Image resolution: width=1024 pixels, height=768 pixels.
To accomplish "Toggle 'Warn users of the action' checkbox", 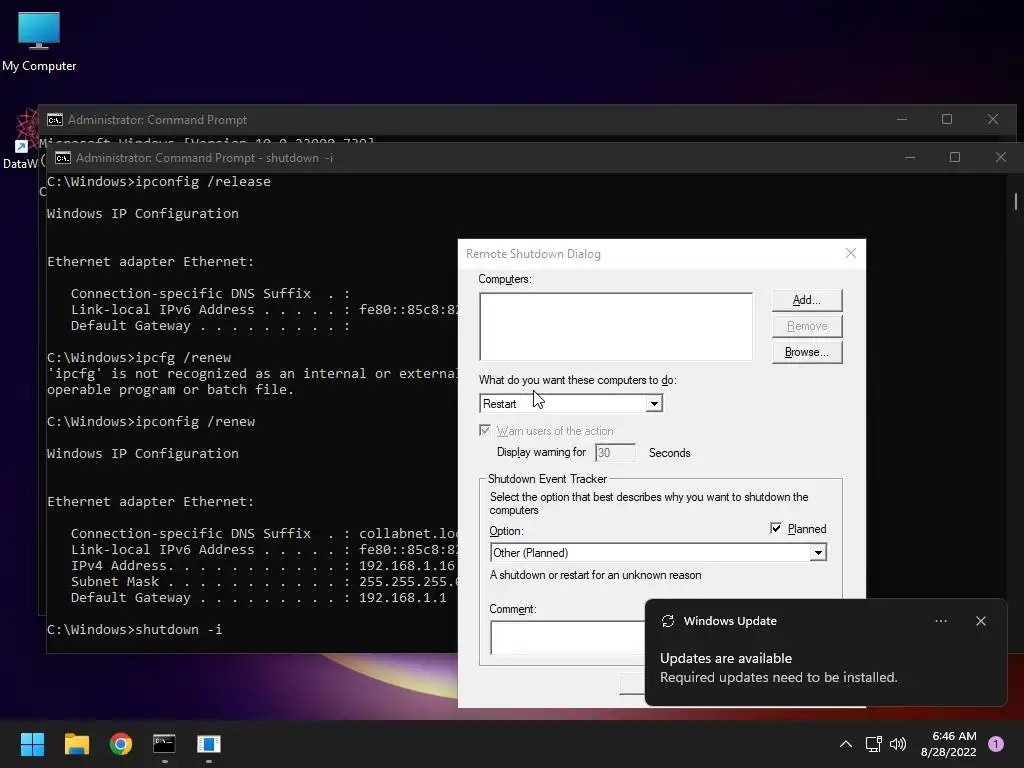I will click(485, 430).
